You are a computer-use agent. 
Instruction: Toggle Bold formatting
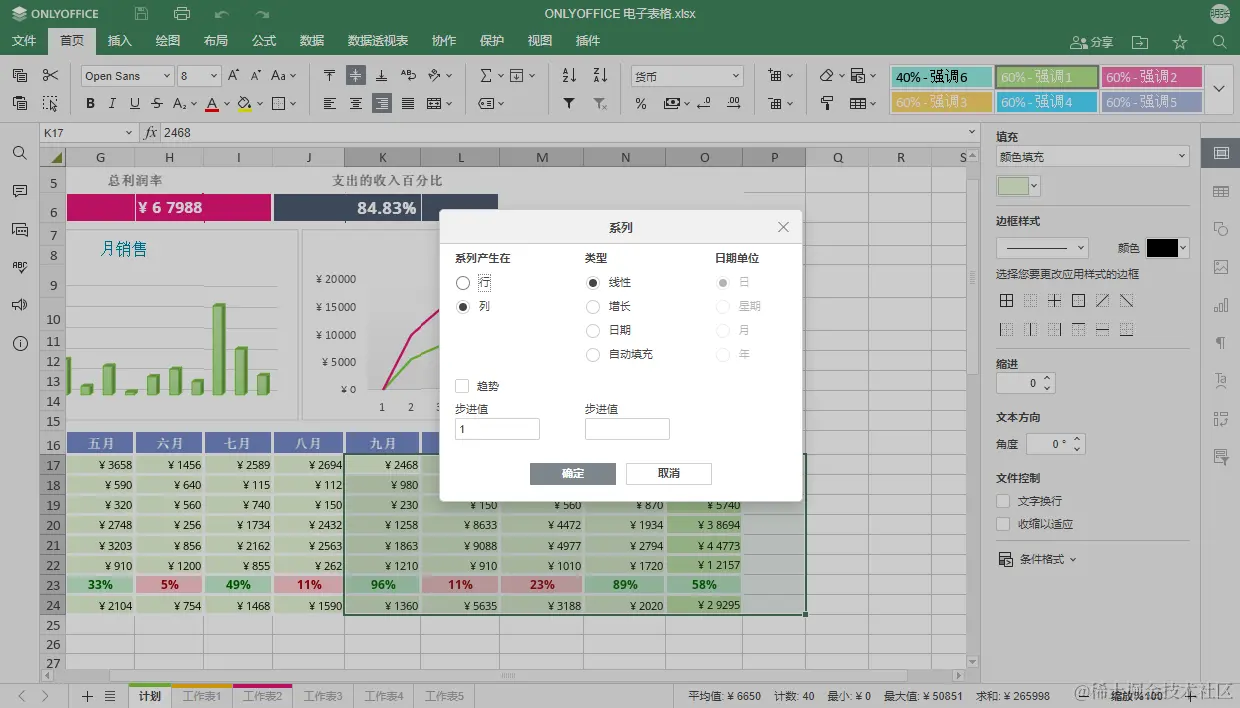[x=90, y=103]
